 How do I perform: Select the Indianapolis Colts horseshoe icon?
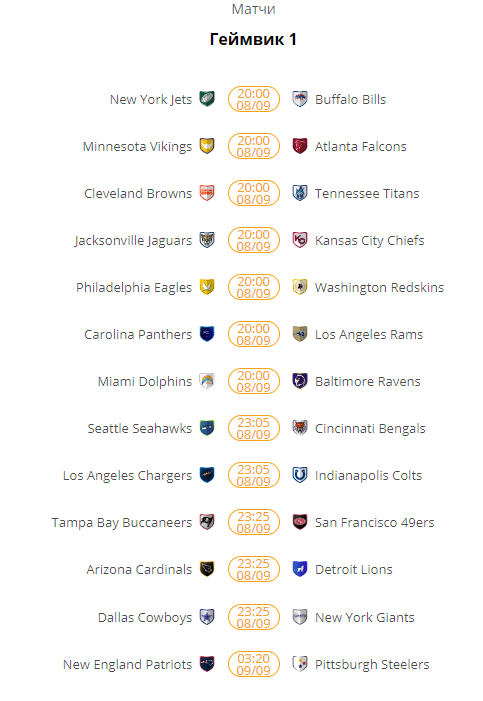300,475
